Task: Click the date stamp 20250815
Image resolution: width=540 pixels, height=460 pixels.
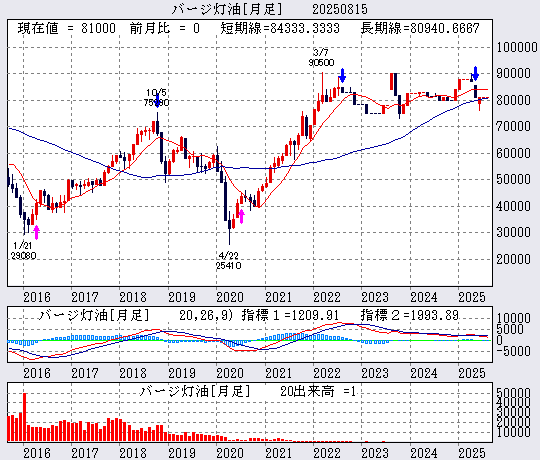Action: pos(340,9)
